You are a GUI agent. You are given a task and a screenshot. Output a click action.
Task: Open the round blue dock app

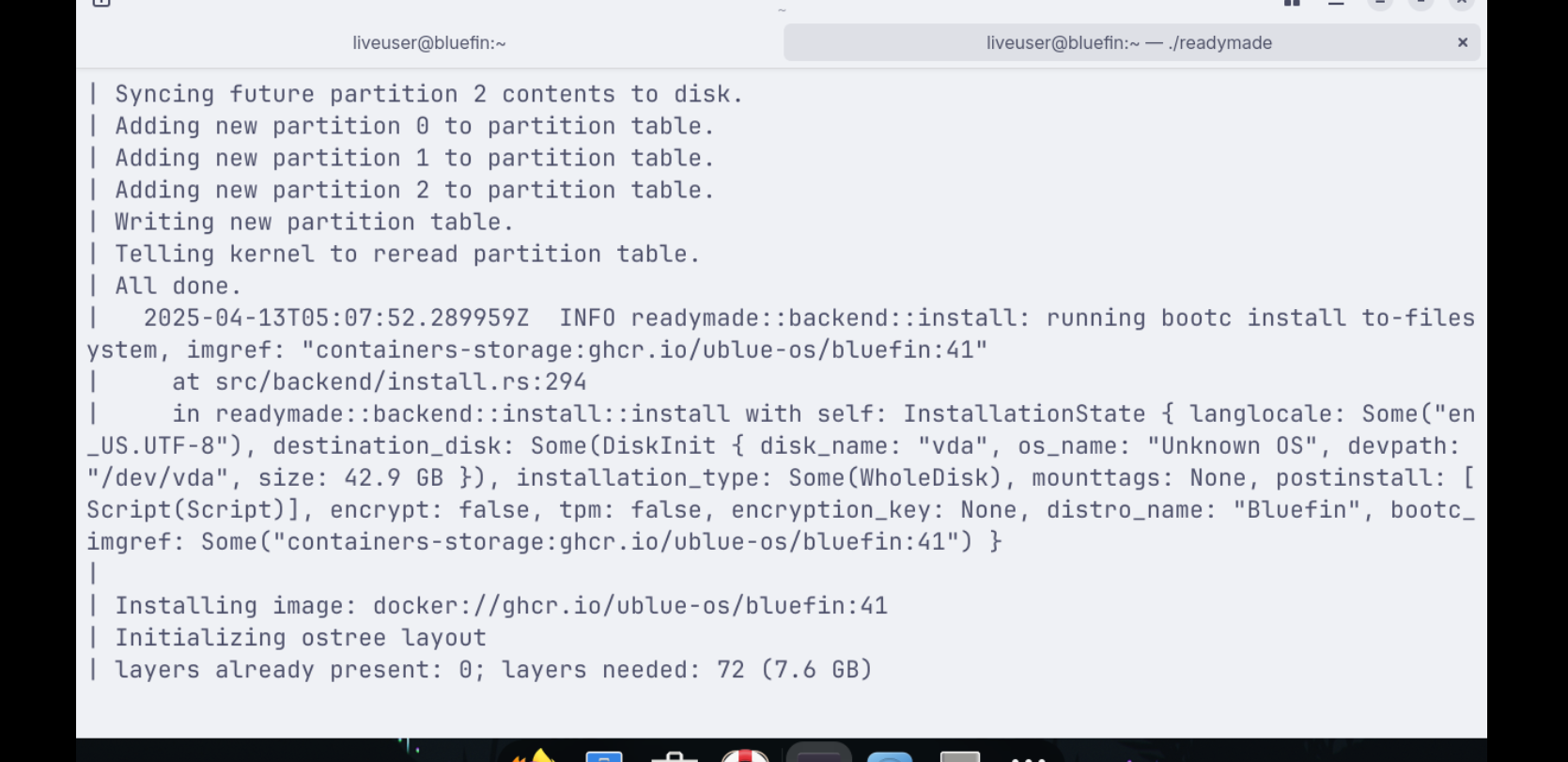click(890, 756)
